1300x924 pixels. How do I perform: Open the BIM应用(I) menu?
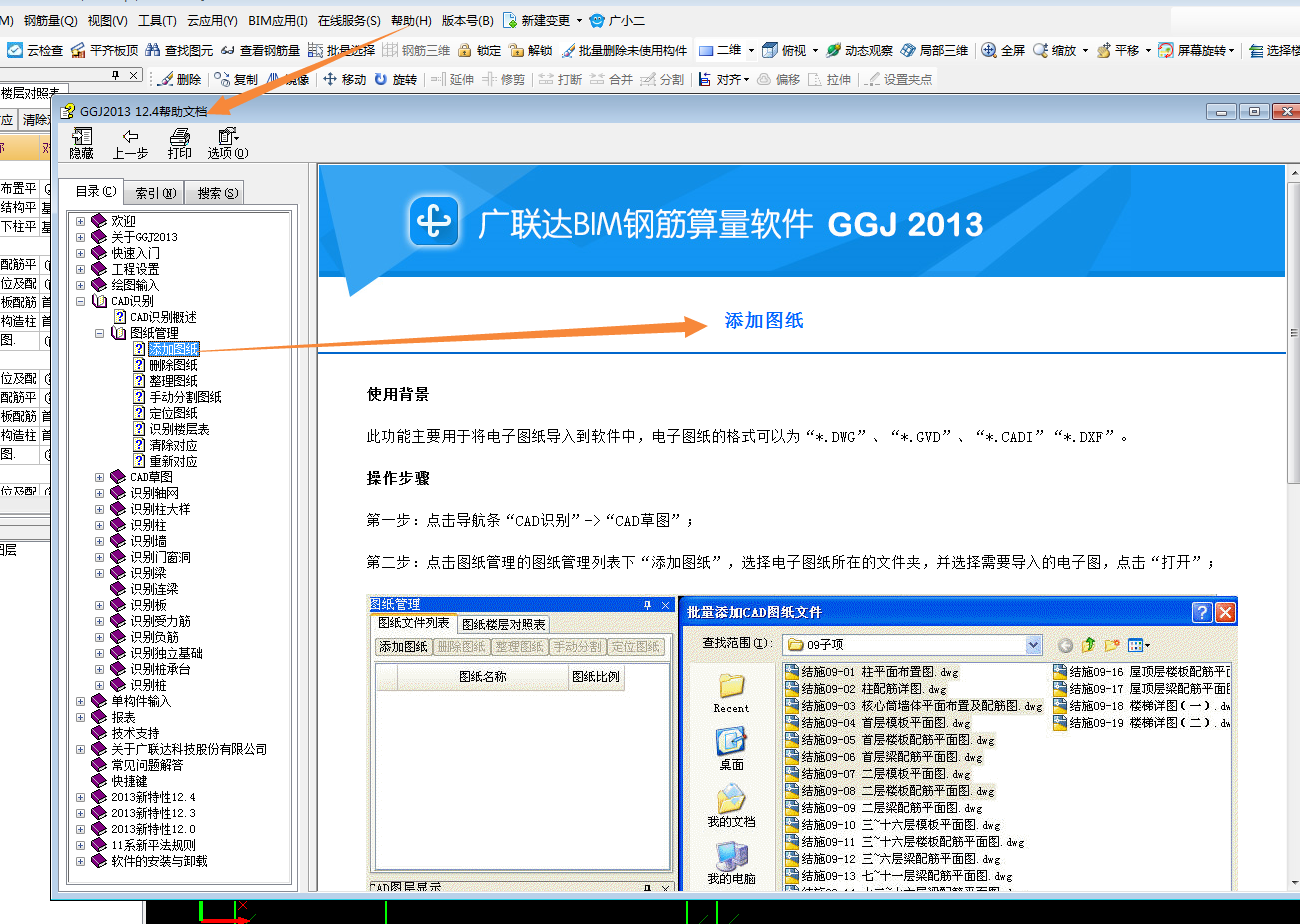point(278,20)
